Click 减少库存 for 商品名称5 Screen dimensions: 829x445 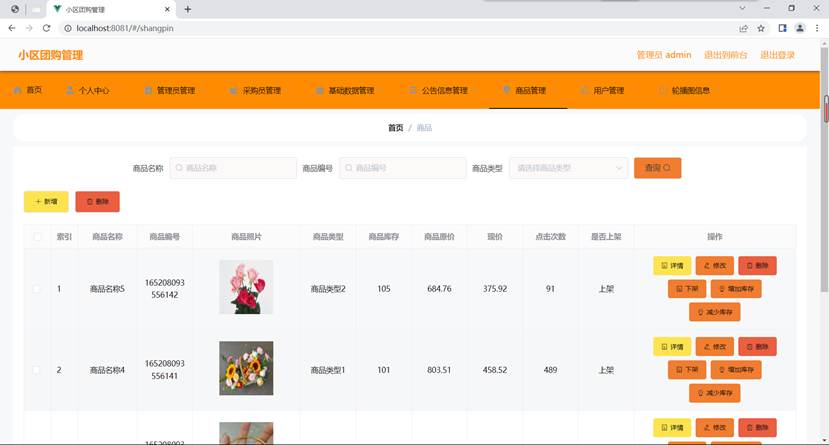[715, 312]
